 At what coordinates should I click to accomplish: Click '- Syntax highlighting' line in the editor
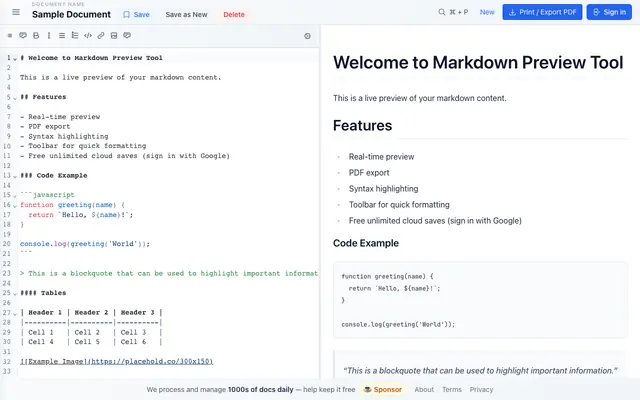pyautogui.click(x=64, y=136)
